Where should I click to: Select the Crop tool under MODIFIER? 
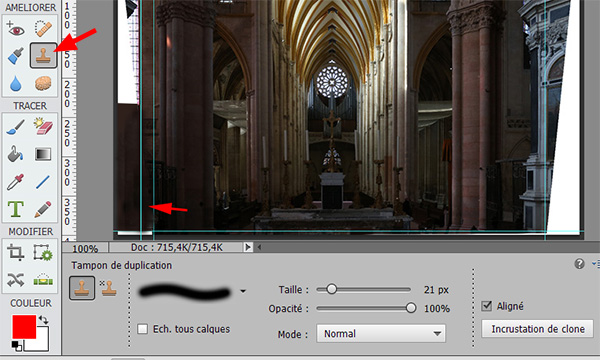[x=15, y=252]
